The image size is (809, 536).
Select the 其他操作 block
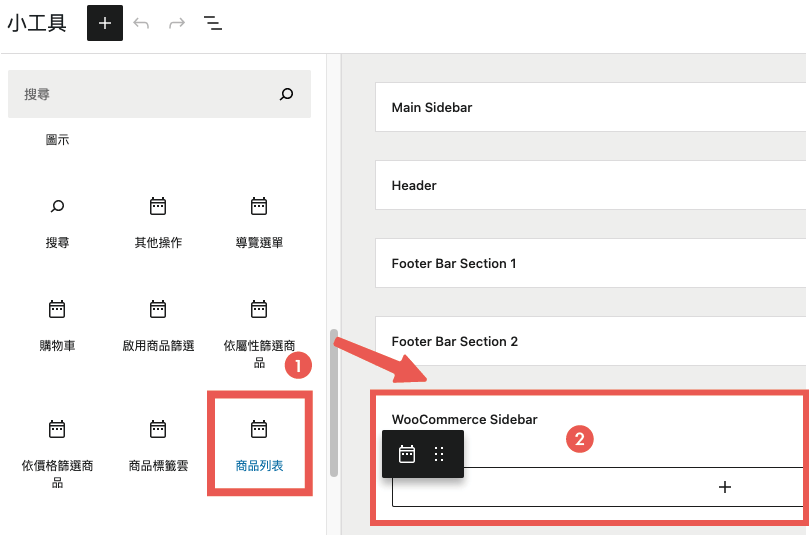tap(158, 222)
